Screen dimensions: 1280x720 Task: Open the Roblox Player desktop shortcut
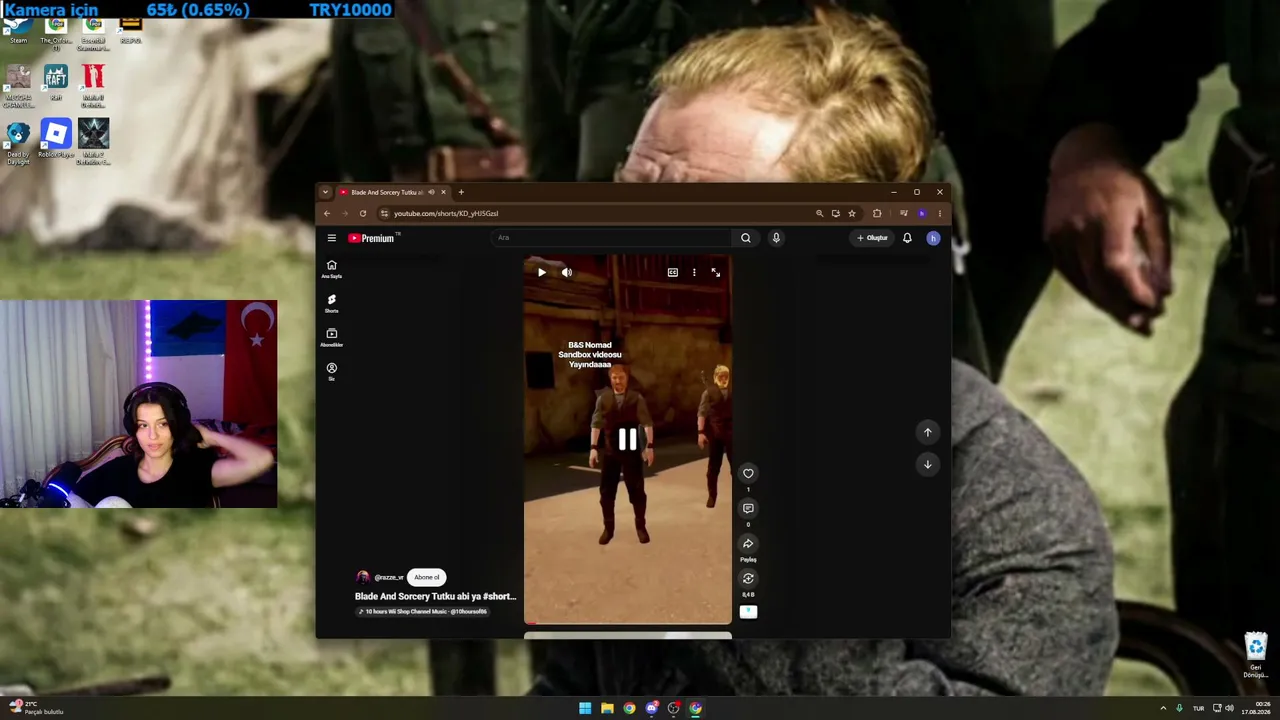click(56, 139)
